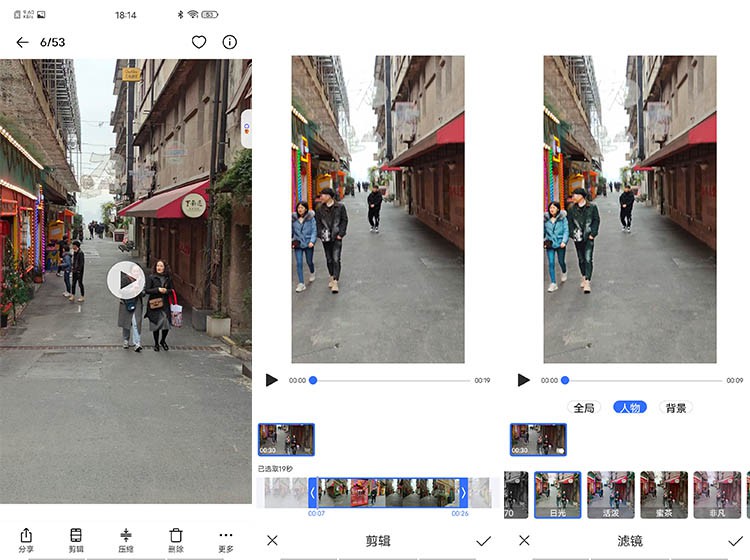
Task: Switch filter scope to 全局
Action: (x=584, y=407)
